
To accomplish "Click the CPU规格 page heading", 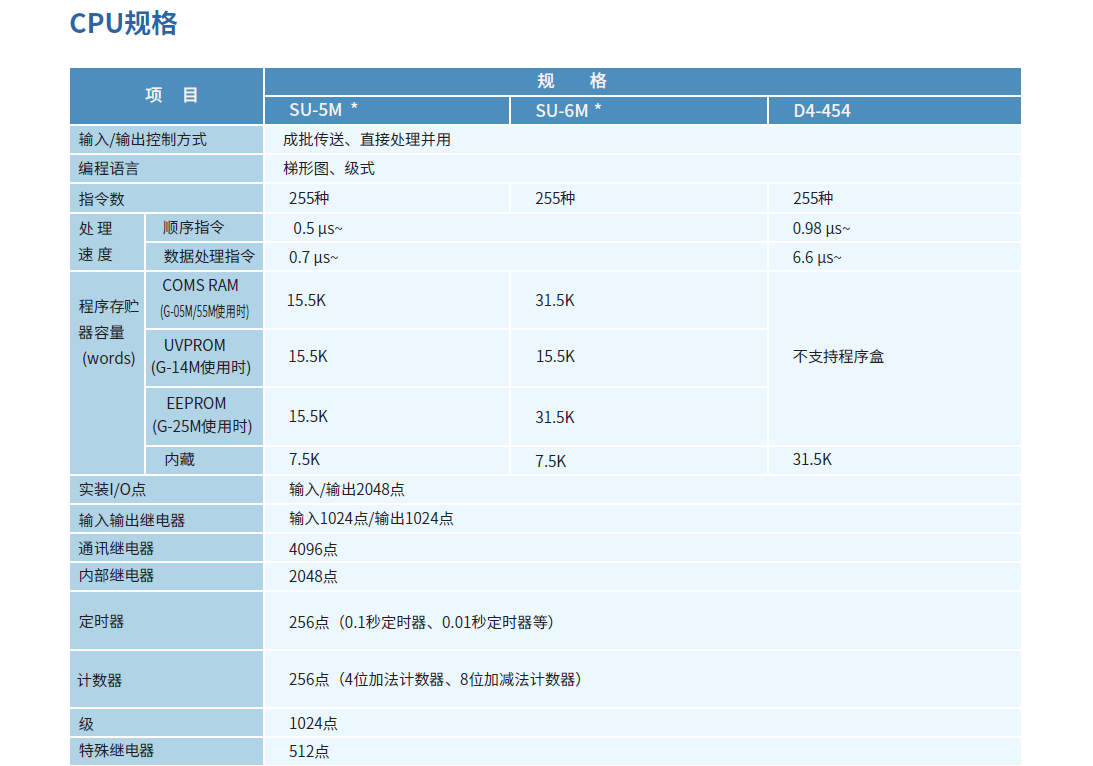I will click(x=124, y=23).
